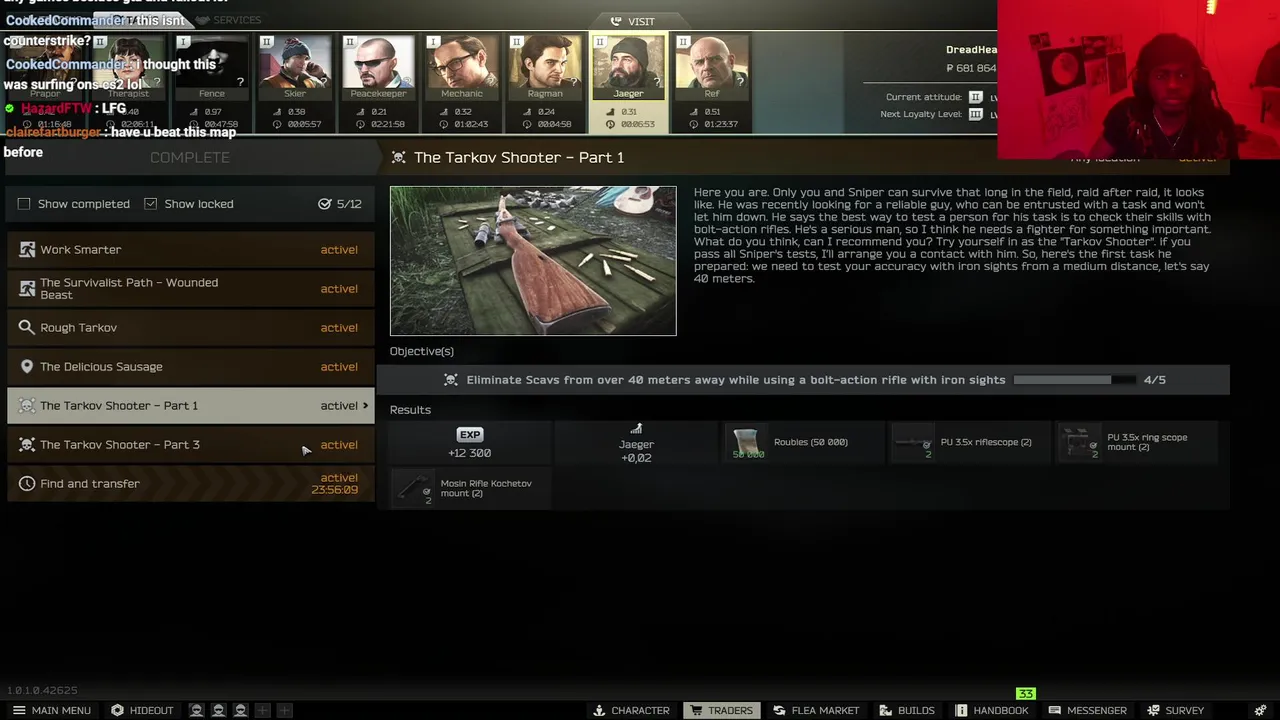Screen dimensions: 1280x720
Task: Toggle the Show completed checkbox
Action: click(24, 204)
